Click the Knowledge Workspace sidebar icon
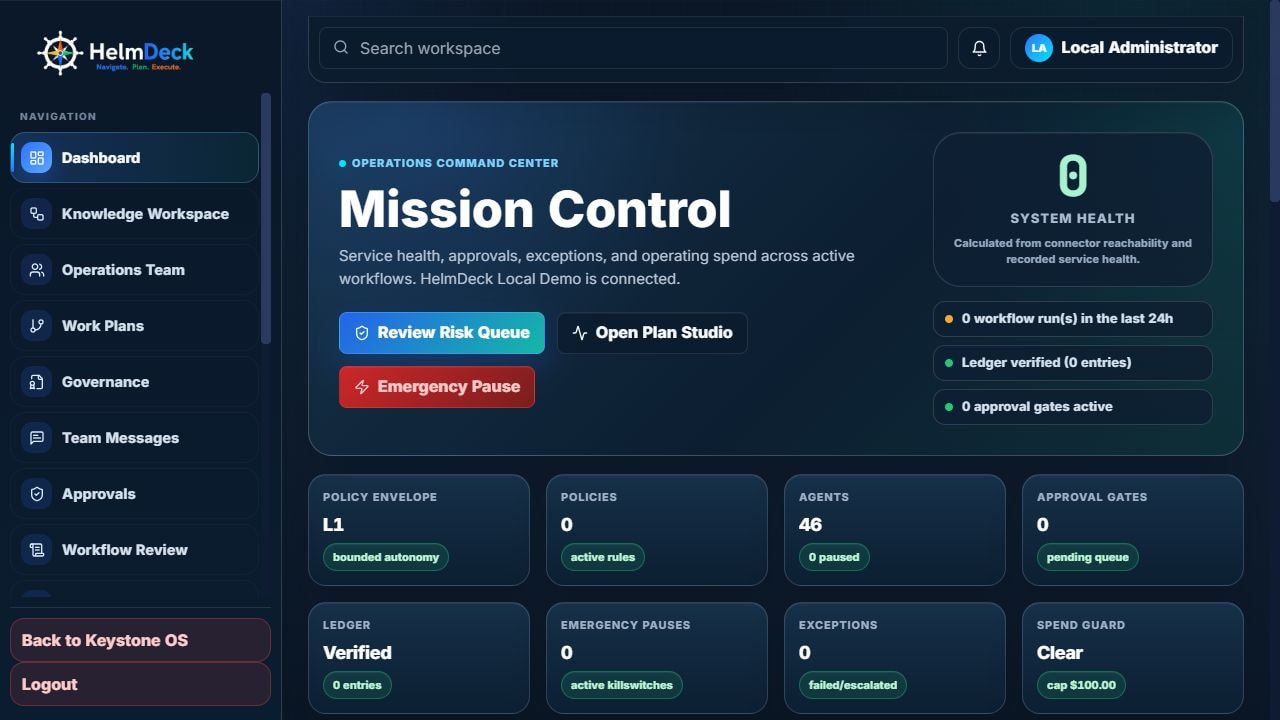 [x=37, y=214]
